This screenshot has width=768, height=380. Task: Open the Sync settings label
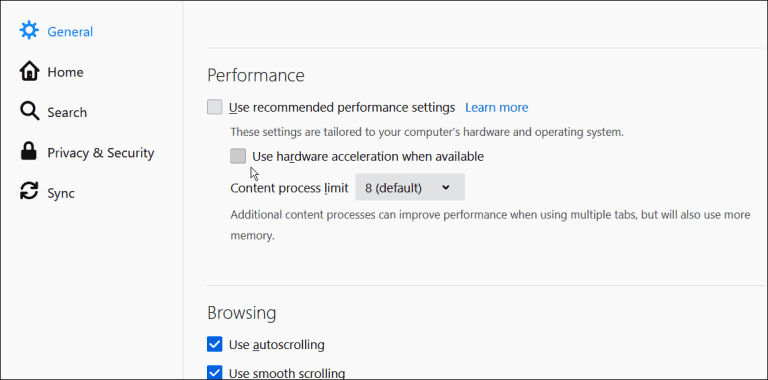[x=61, y=193]
